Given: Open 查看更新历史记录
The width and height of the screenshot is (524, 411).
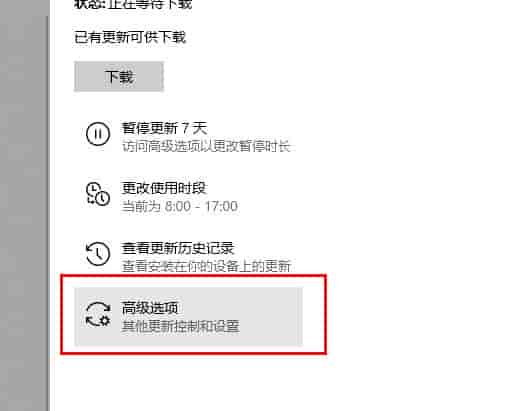Looking at the screenshot, I should pos(177,248).
